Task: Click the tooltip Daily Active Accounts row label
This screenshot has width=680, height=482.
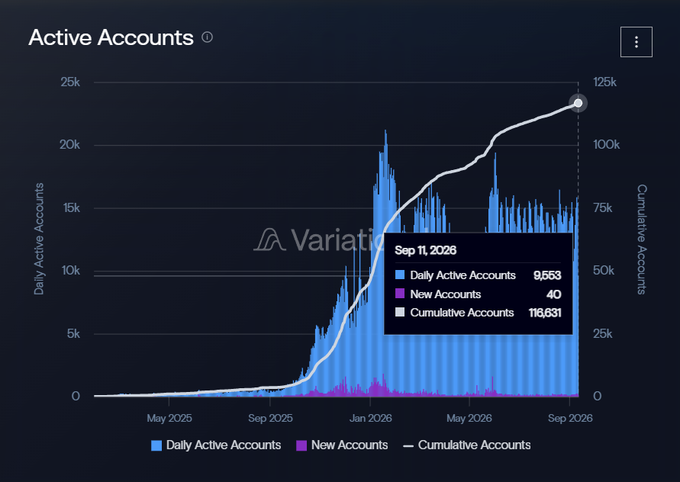Action: pos(463,275)
